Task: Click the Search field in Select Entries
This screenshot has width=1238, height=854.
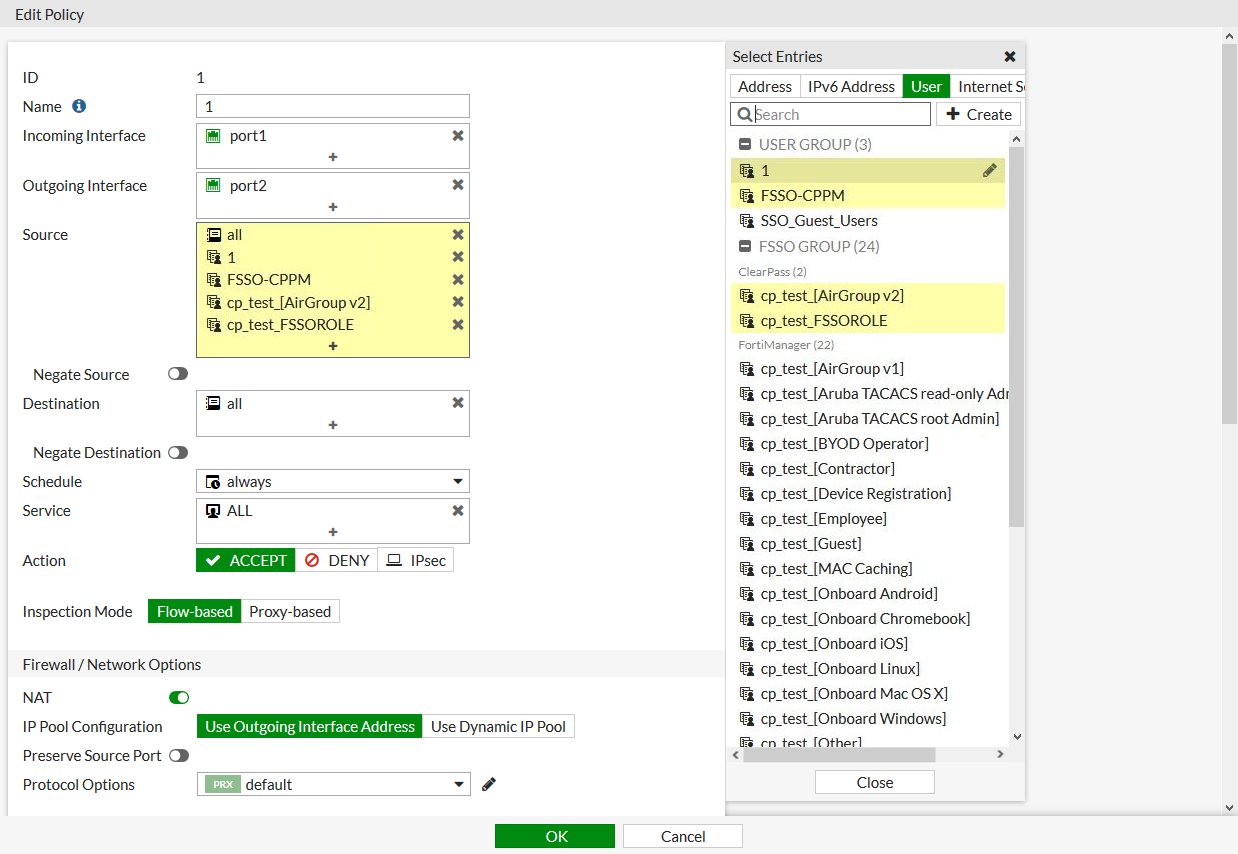Action: (x=840, y=114)
